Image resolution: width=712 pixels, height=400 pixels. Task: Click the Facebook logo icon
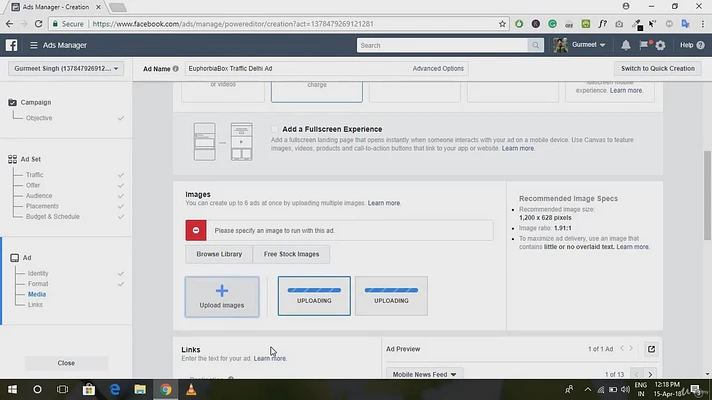pos(11,45)
